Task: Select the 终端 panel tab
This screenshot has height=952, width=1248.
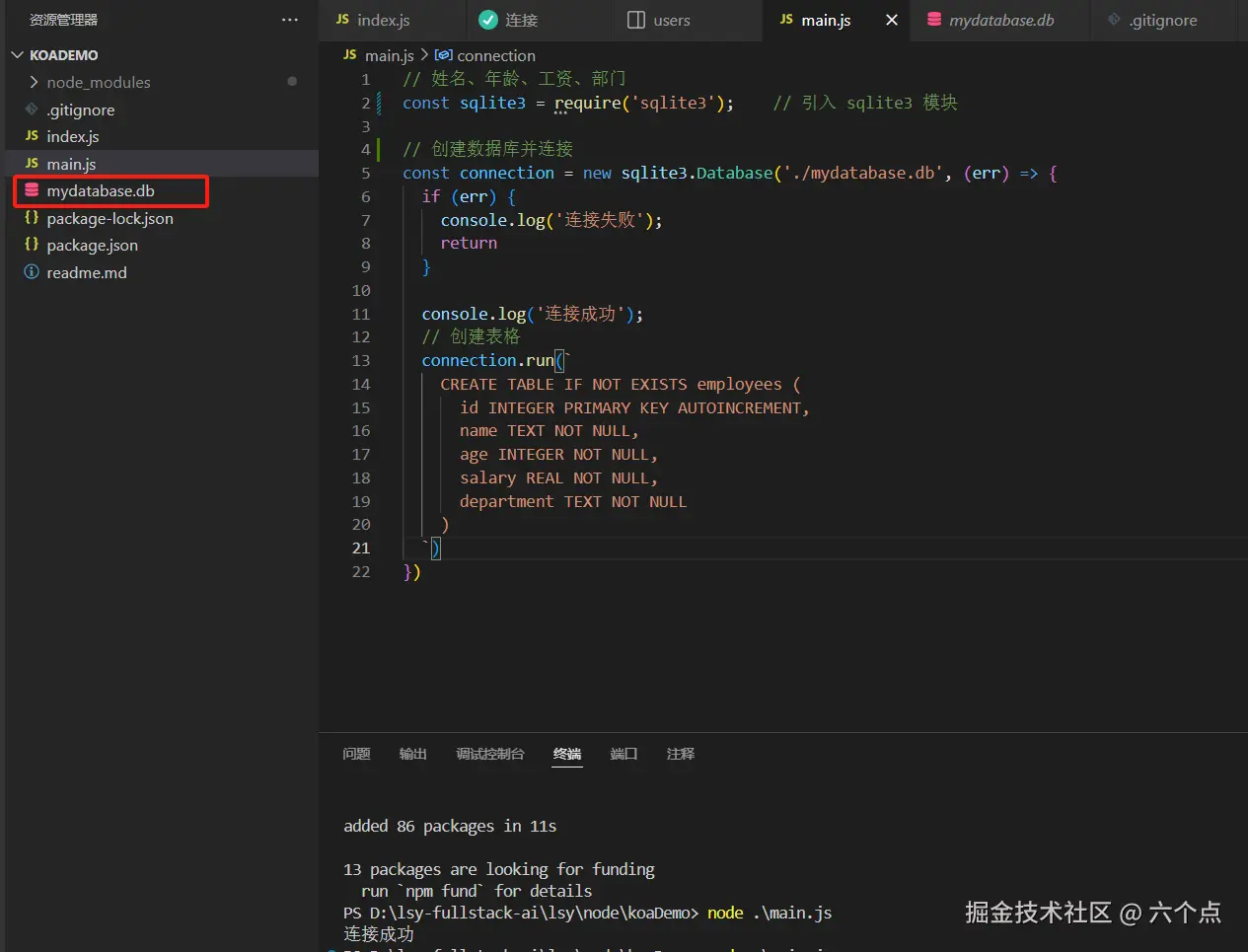Action: (x=567, y=754)
